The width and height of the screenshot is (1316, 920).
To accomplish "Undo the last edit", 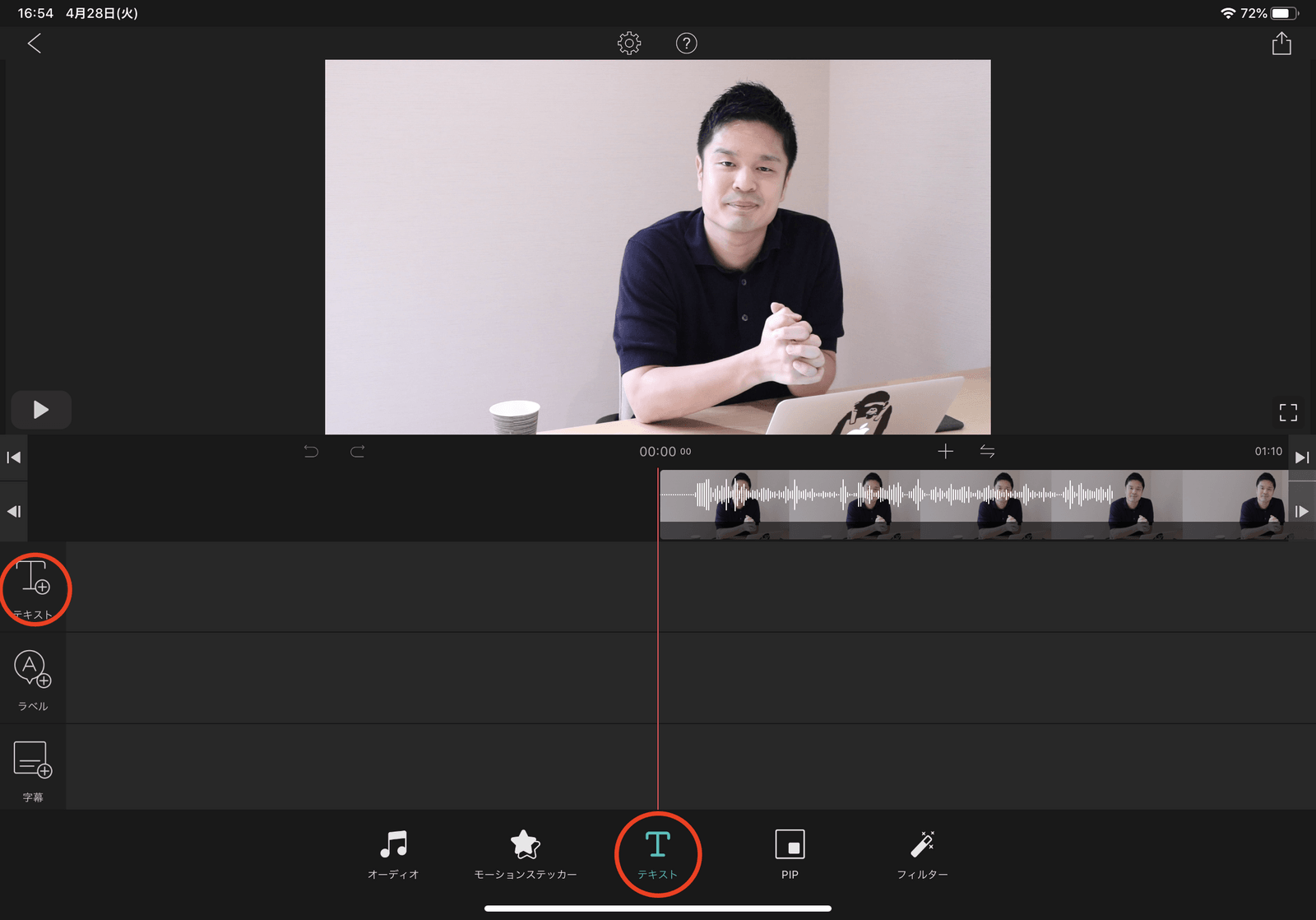I will 311,451.
